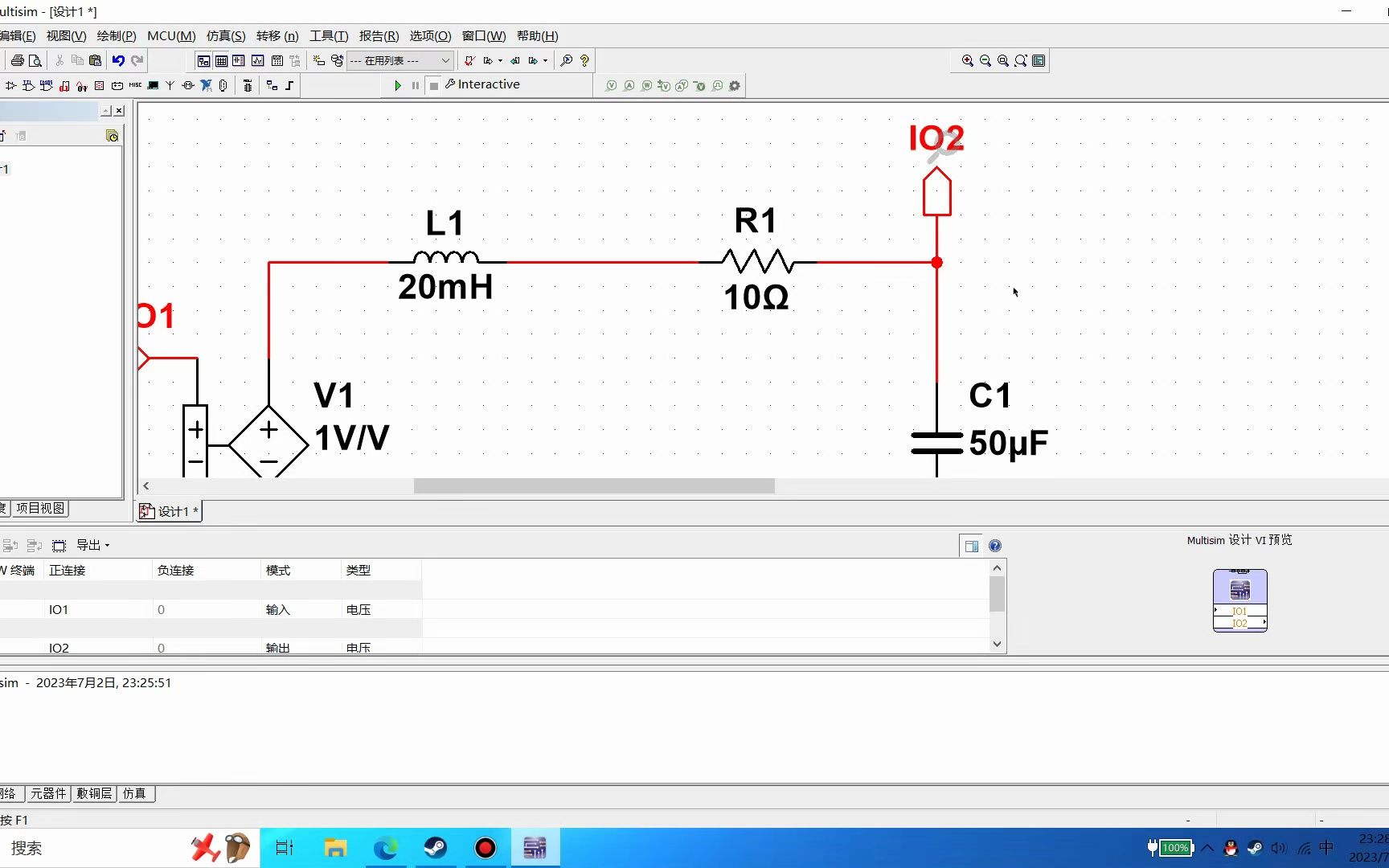1389x868 pixels.
Task: Toggle the grapher view button
Action: click(257, 60)
